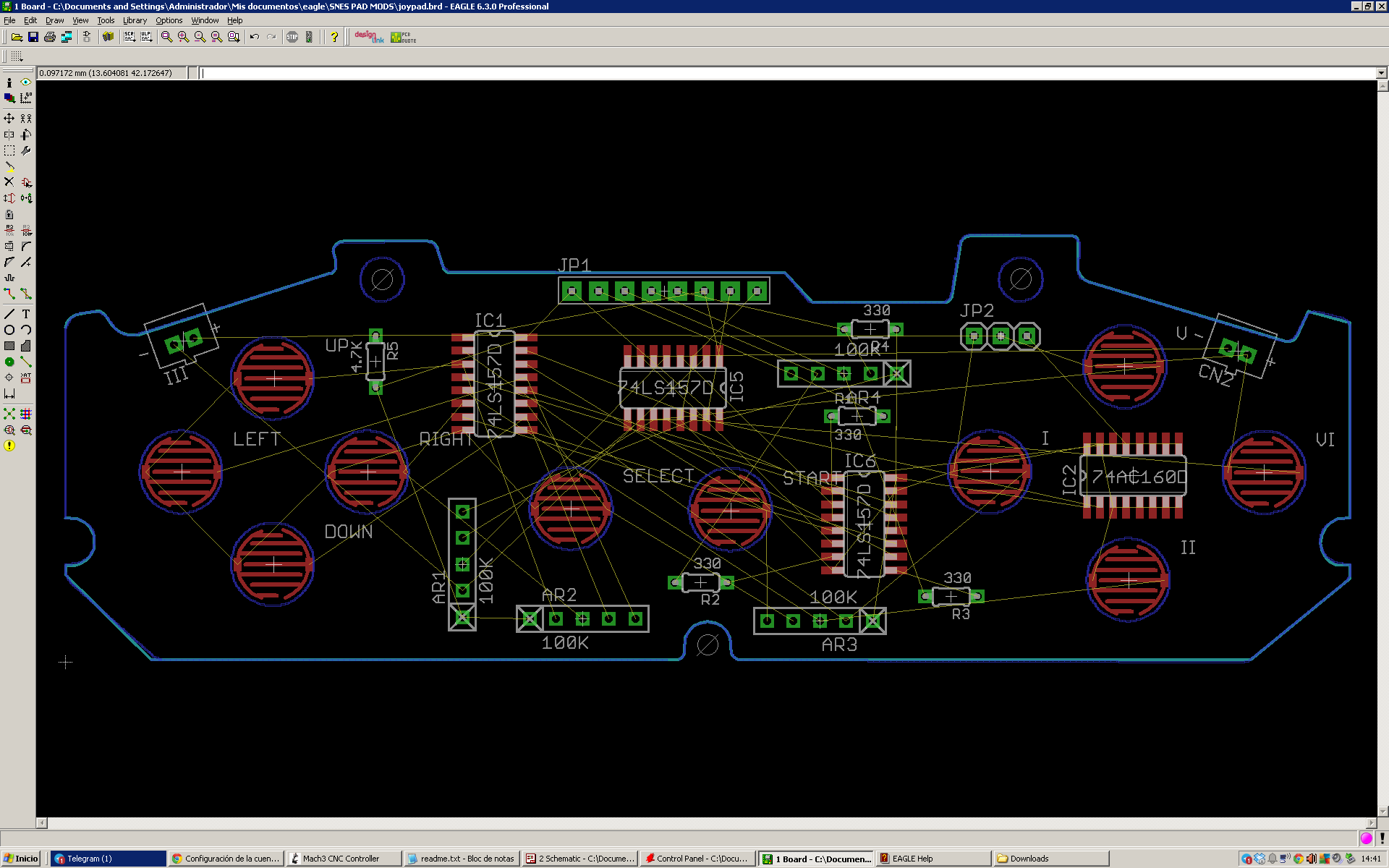Viewport: 1389px width, 868px height.
Task: Click the designlink button
Action: [369, 37]
